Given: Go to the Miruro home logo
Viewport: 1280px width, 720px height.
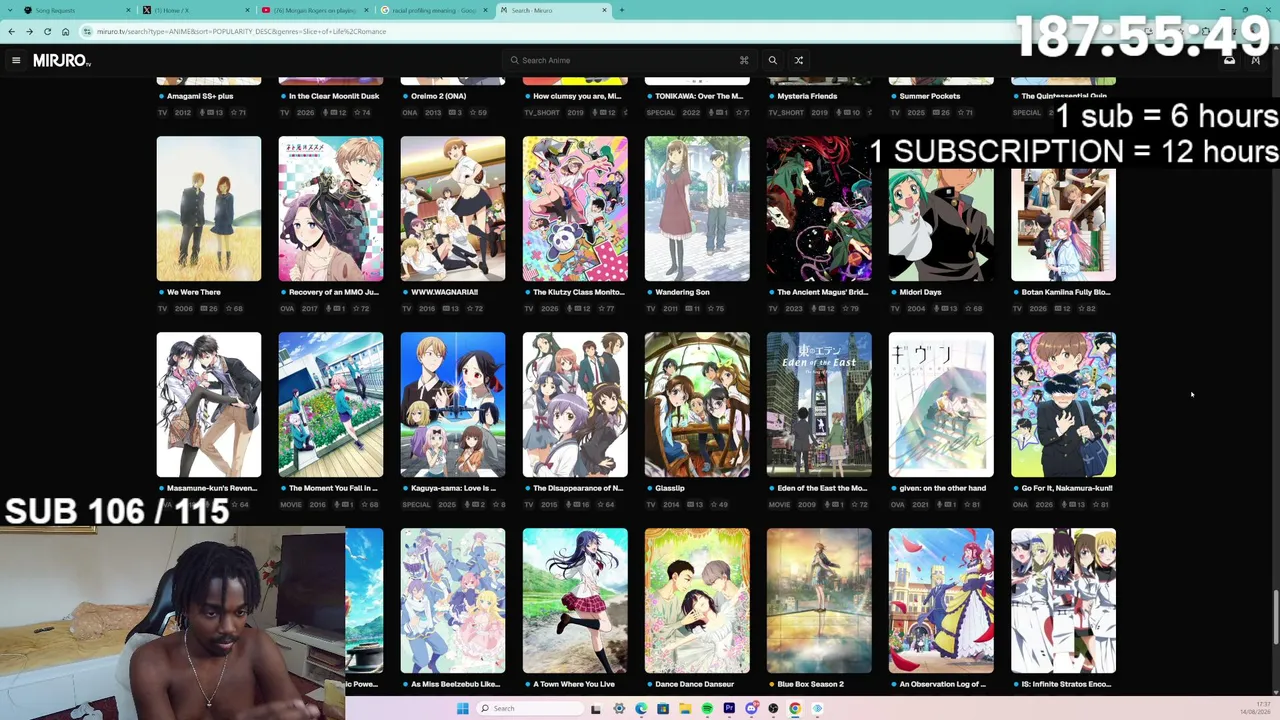Looking at the screenshot, I should (x=62, y=60).
